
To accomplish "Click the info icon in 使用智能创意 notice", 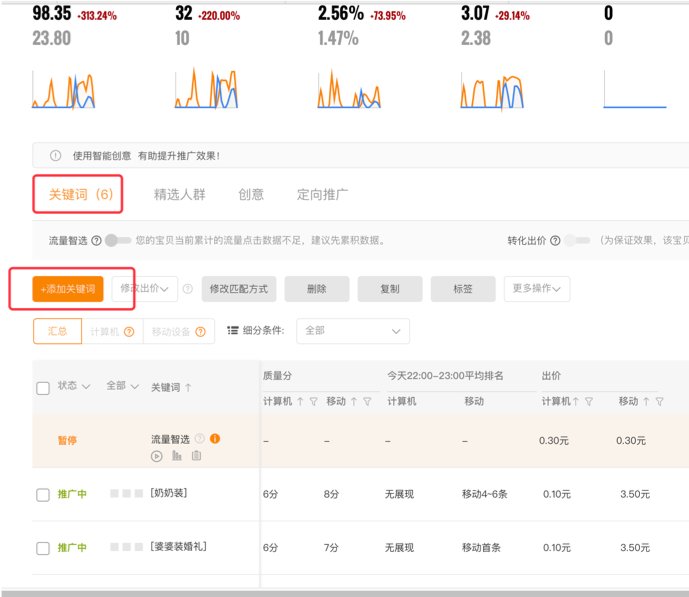I will click(55, 156).
